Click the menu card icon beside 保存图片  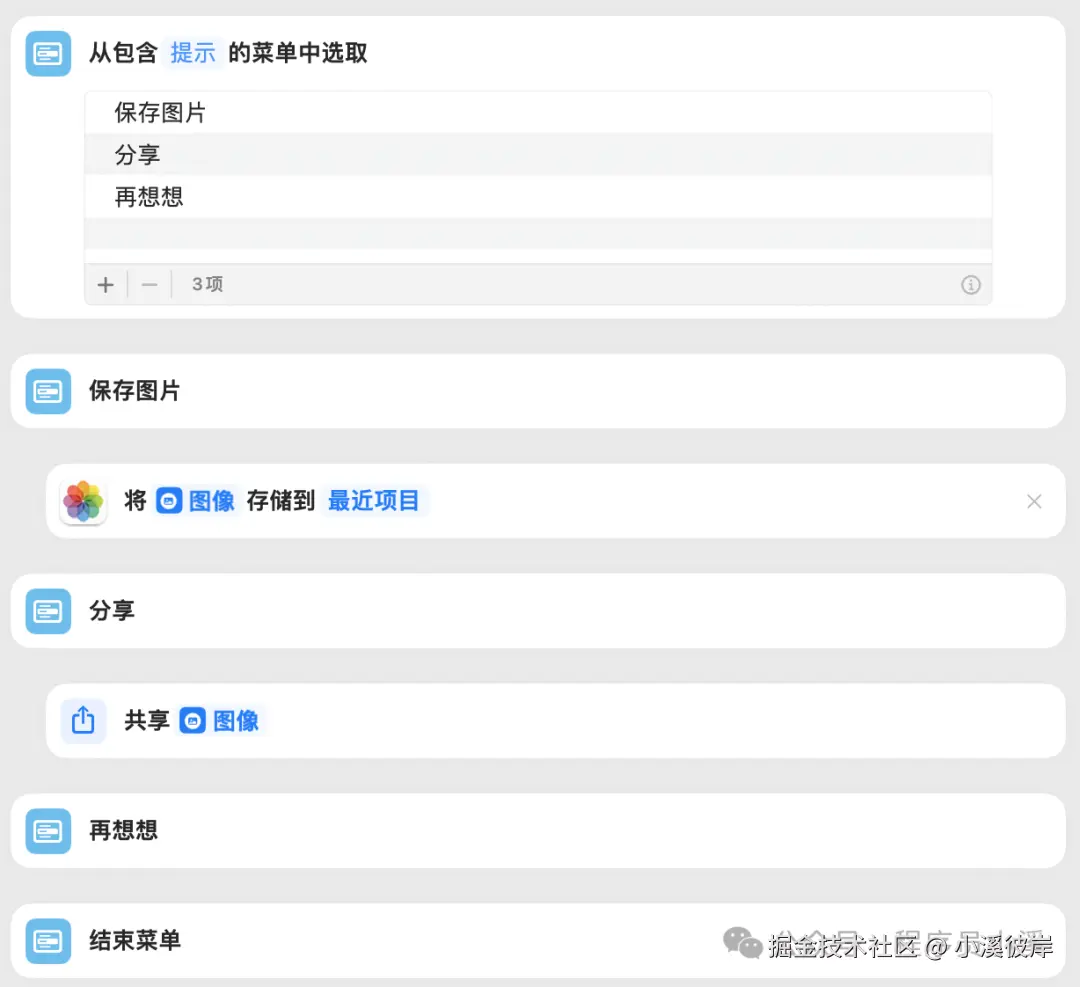pos(47,390)
